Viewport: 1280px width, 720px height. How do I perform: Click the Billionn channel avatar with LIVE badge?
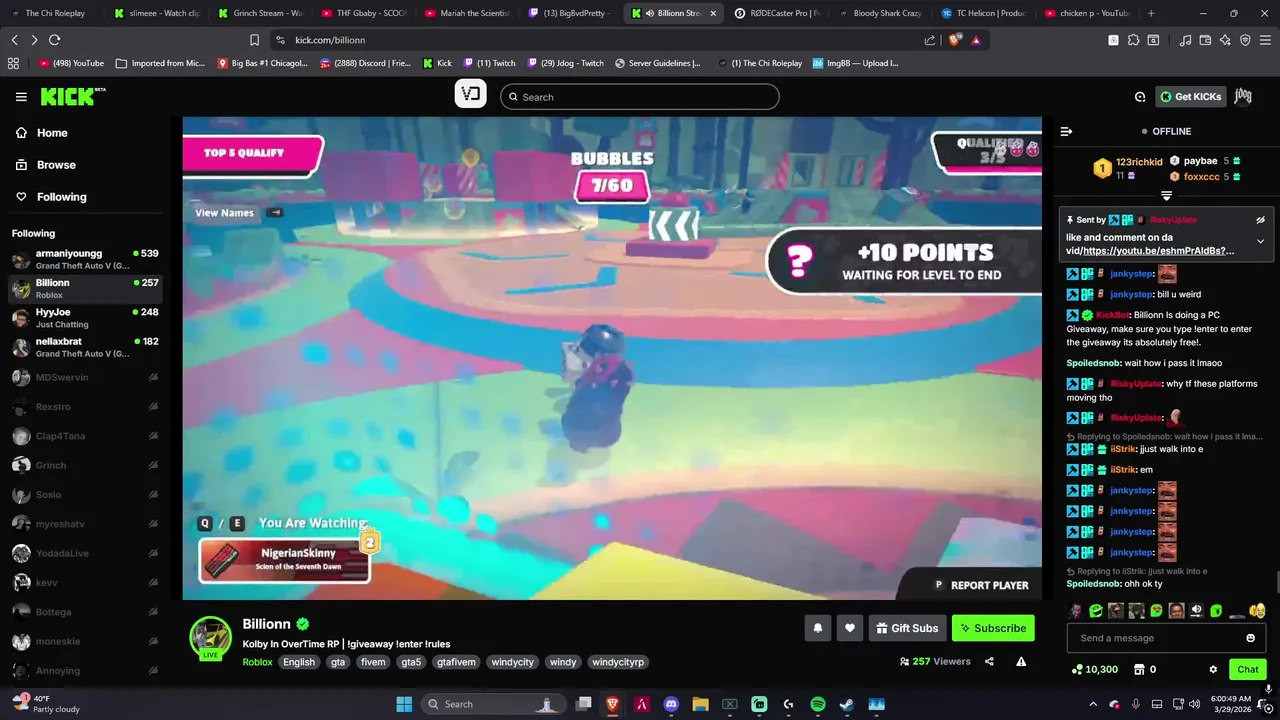(x=211, y=637)
